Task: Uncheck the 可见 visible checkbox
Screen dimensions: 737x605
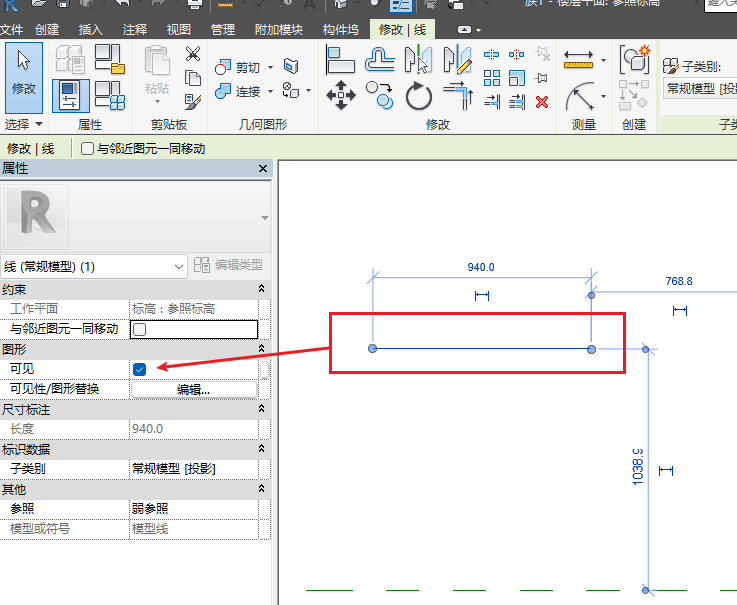Action: click(140, 369)
